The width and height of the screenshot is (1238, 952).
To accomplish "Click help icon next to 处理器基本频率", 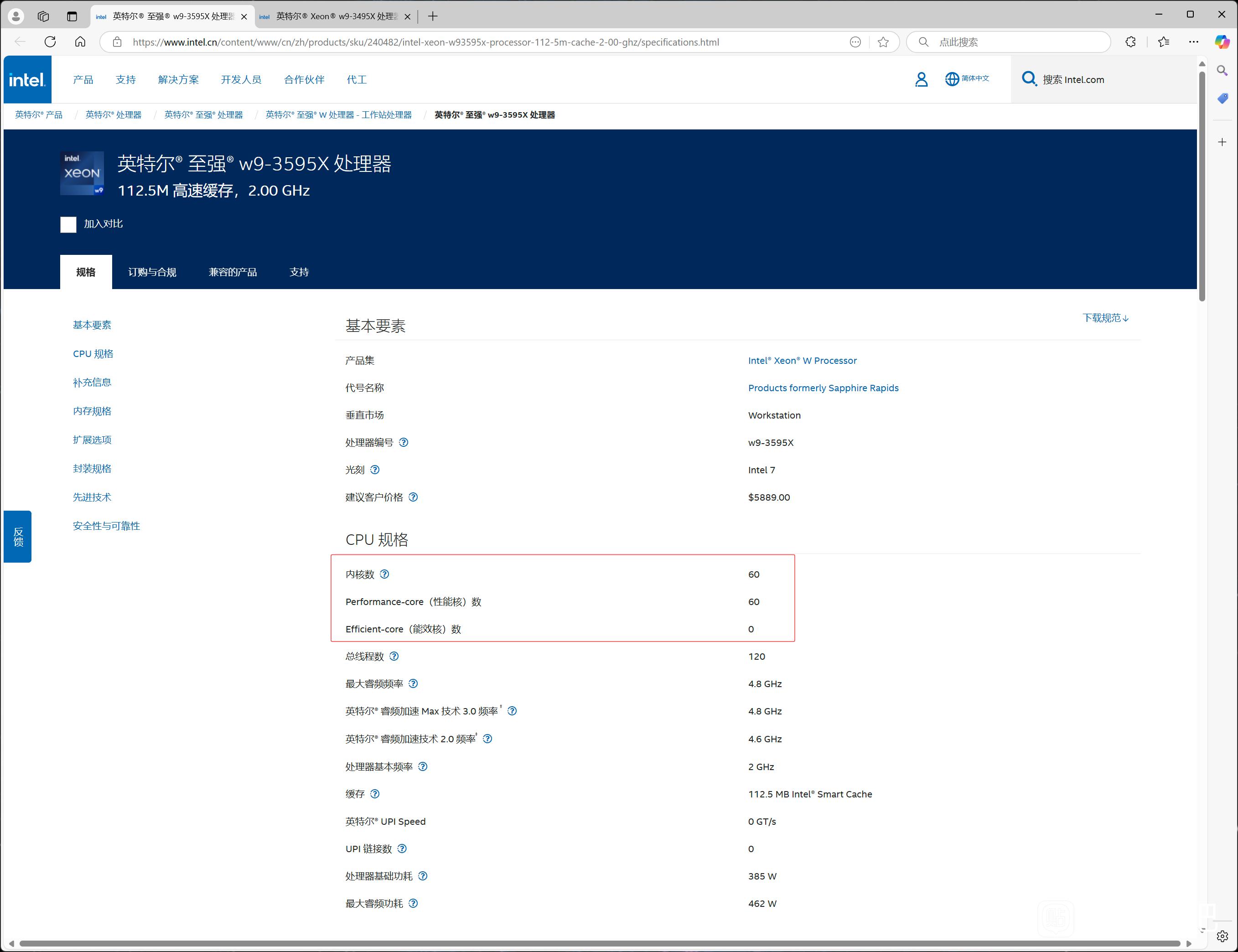I will click(x=423, y=767).
